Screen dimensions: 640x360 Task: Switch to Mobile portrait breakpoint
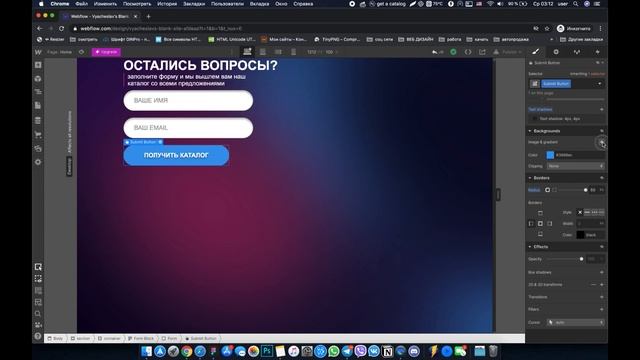tap(293, 52)
